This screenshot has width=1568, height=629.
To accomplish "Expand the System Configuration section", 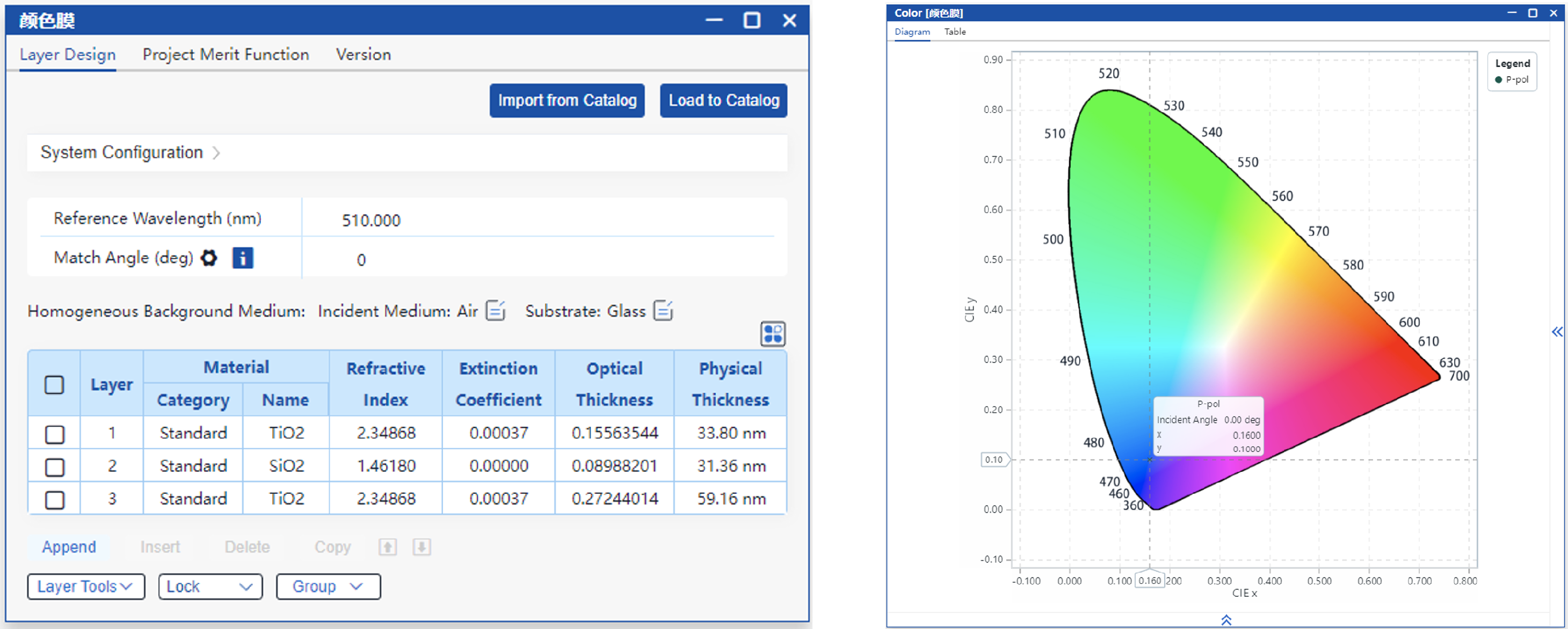I will click(x=130, y=152).
